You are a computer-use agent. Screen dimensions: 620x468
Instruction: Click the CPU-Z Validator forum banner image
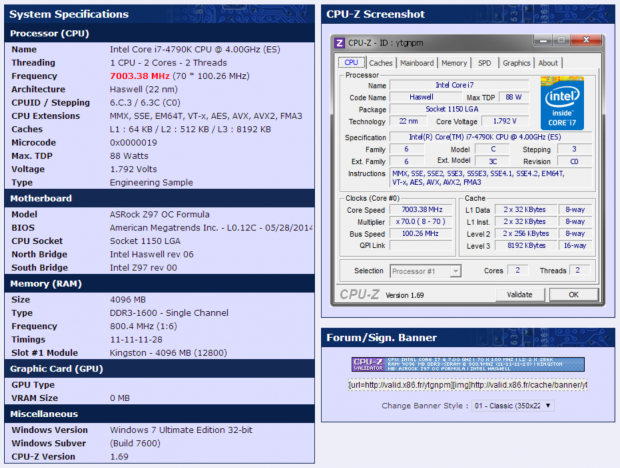[x=468, y=364]
